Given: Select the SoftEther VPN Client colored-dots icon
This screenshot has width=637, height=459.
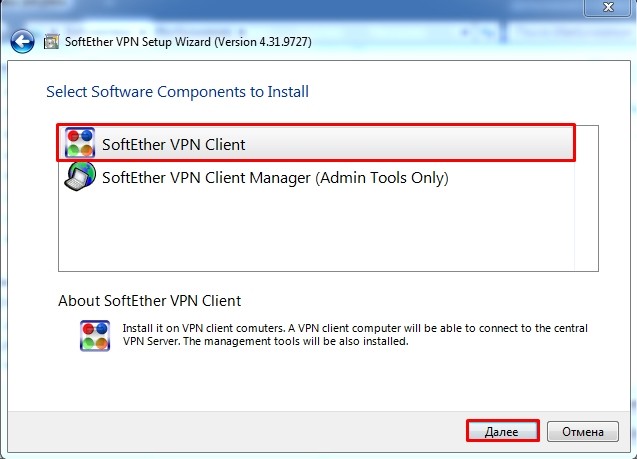Looking at the screenshot, I should (x=80, y=143).
